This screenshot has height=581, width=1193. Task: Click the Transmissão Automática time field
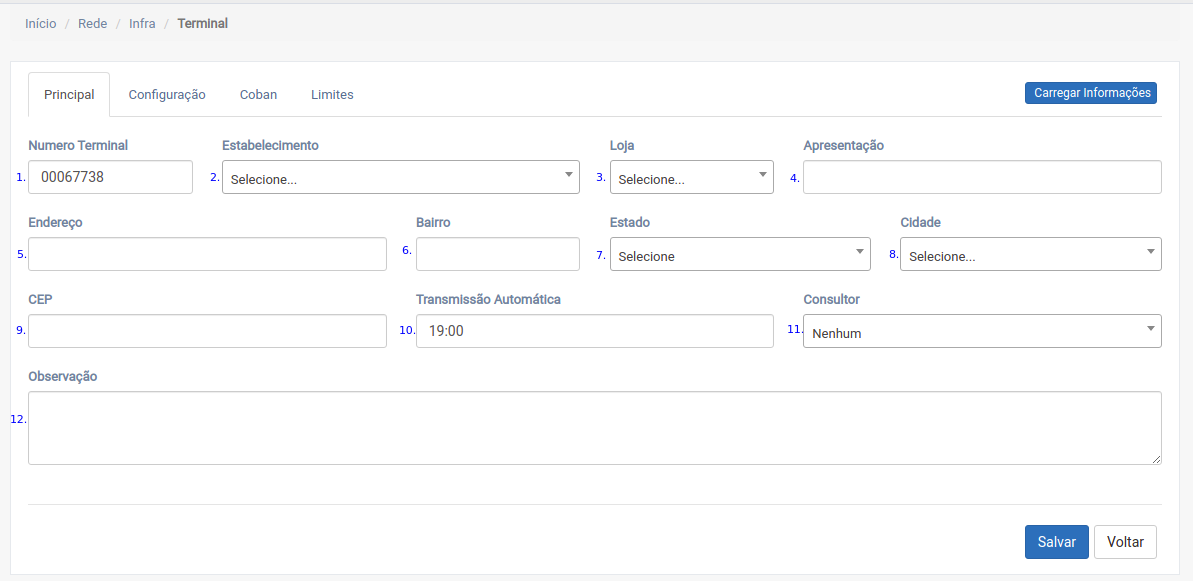pyautogui.click(x=594, y=331)
